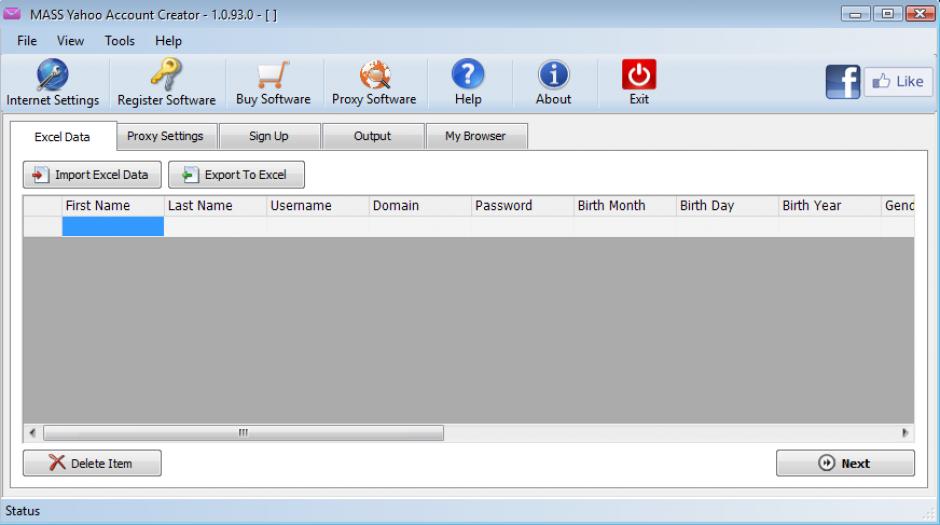Click Import Excel Data button

coord(92,174)
